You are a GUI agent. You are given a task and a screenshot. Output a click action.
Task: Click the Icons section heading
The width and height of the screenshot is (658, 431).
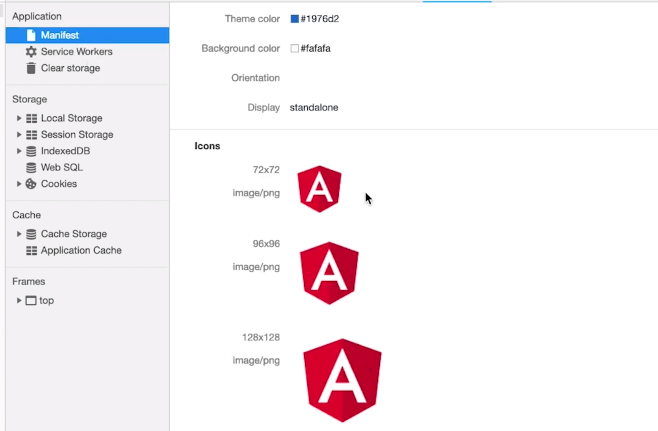[x=207, y=146]
